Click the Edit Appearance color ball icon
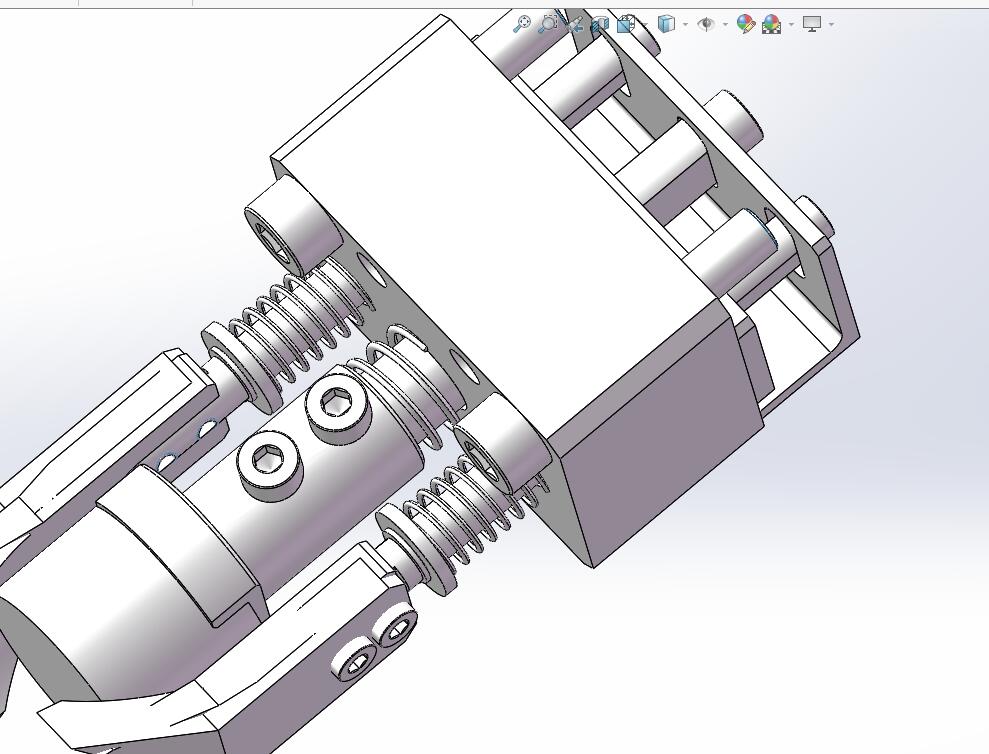Screen dimensions: 989x754 pyautogui.click(x=746, y=24)
